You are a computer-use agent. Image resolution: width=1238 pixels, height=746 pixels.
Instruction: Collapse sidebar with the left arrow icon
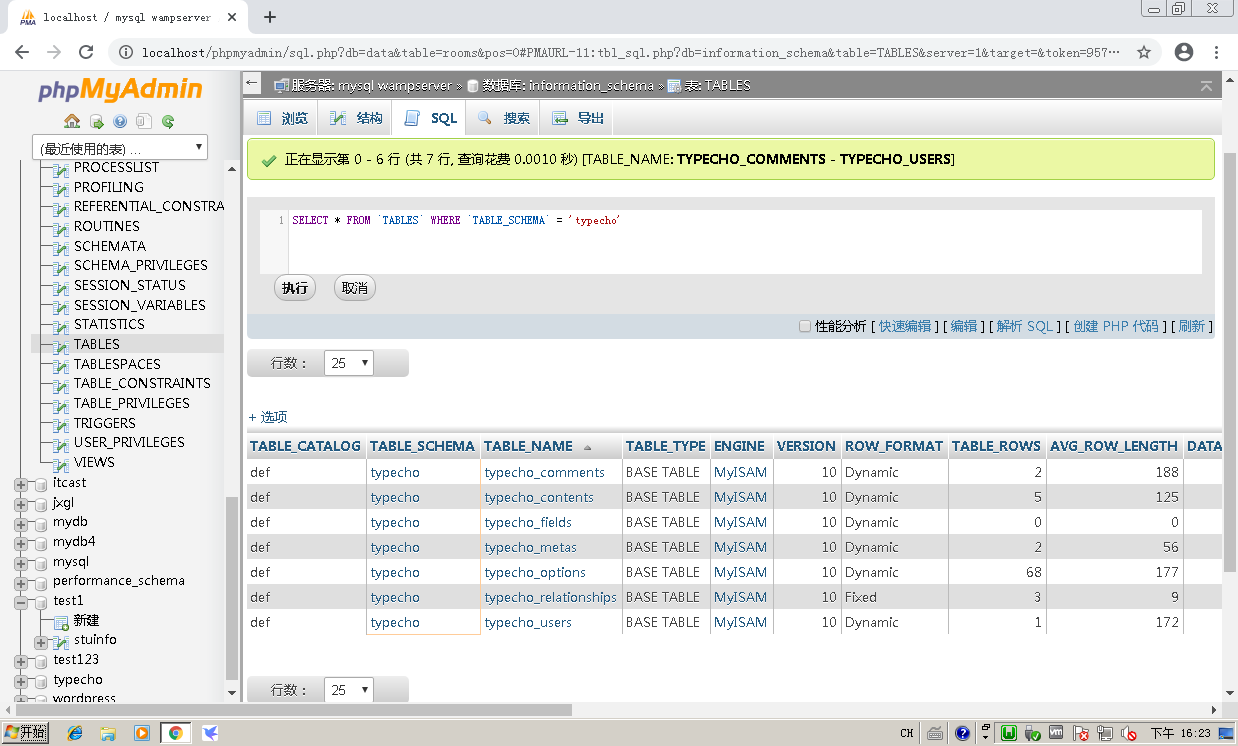point(252,85)
